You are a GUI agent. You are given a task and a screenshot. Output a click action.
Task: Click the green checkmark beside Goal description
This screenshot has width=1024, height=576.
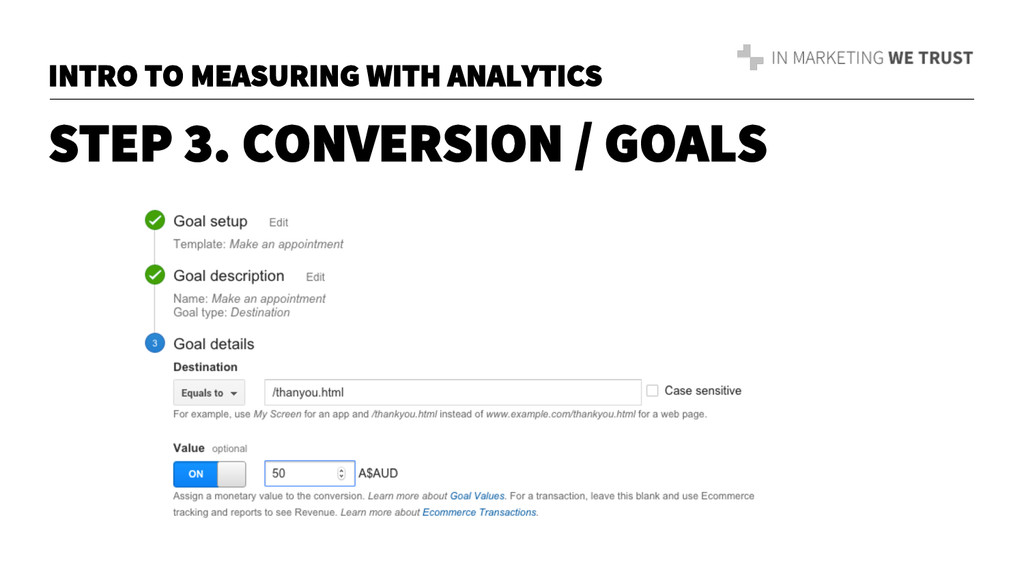tap(155, 275)
